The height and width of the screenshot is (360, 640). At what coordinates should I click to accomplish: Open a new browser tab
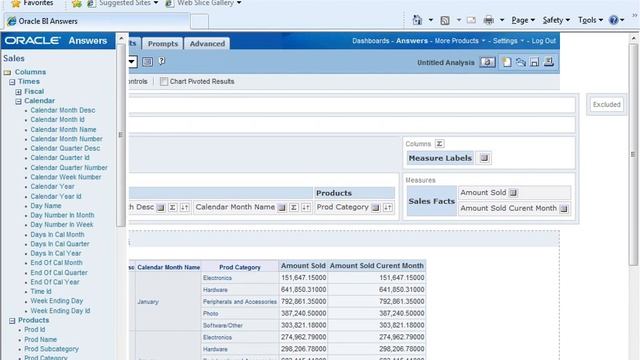[x=200, y=22]
